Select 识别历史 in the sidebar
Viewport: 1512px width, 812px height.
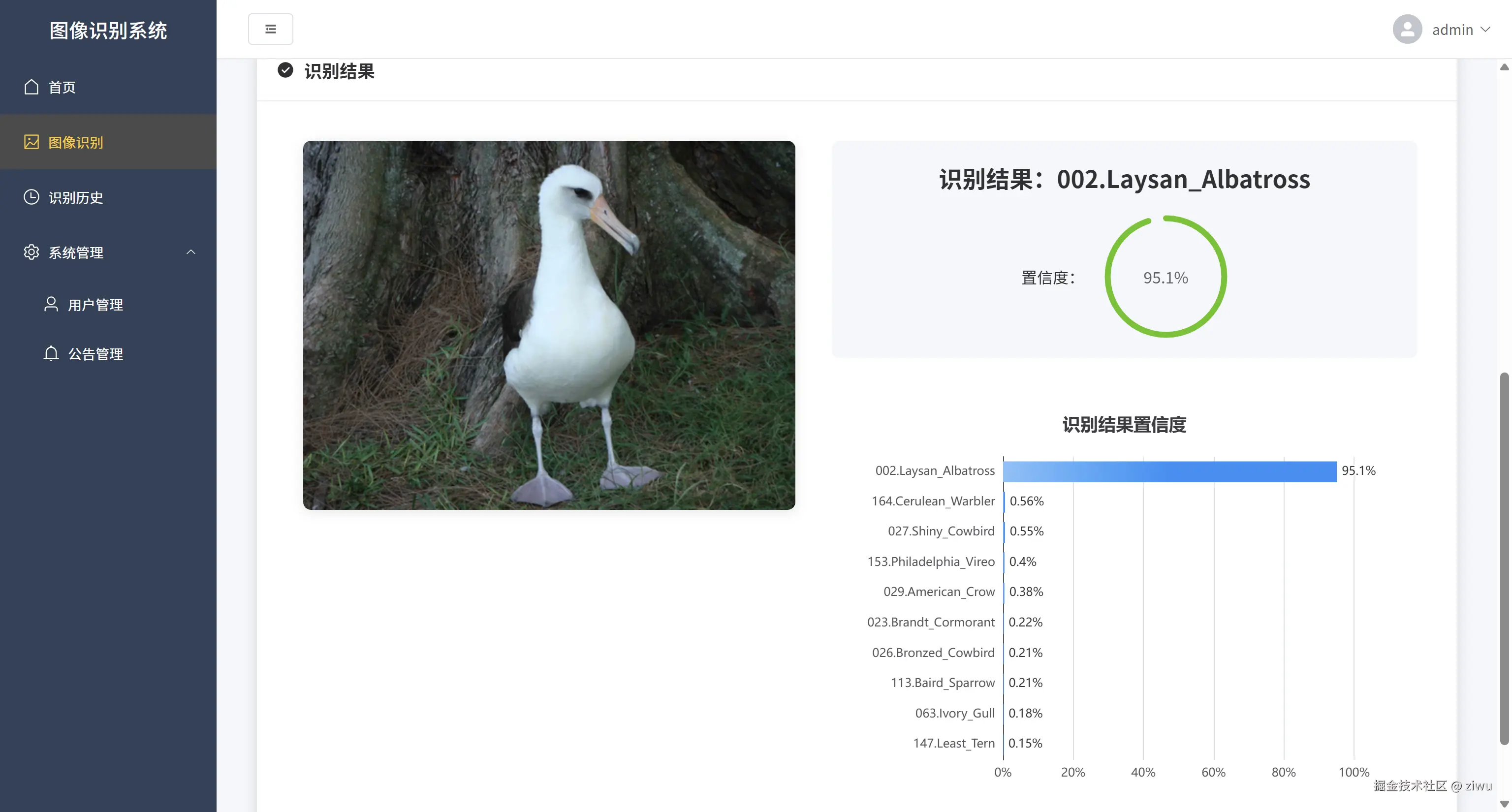tap(76, 198)
